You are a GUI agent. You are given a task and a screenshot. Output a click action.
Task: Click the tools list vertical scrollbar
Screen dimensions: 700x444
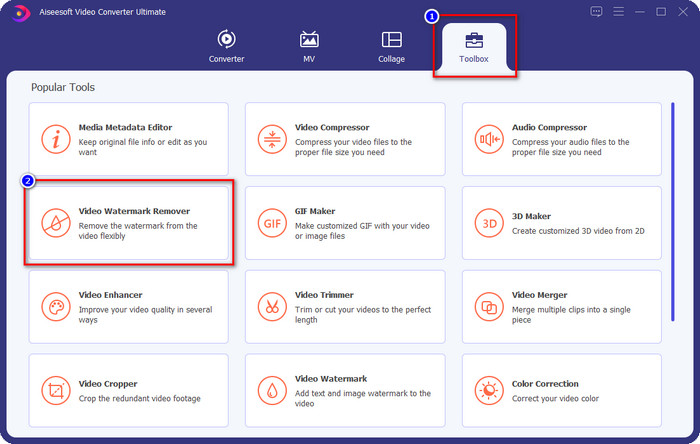tap(672, 210)
